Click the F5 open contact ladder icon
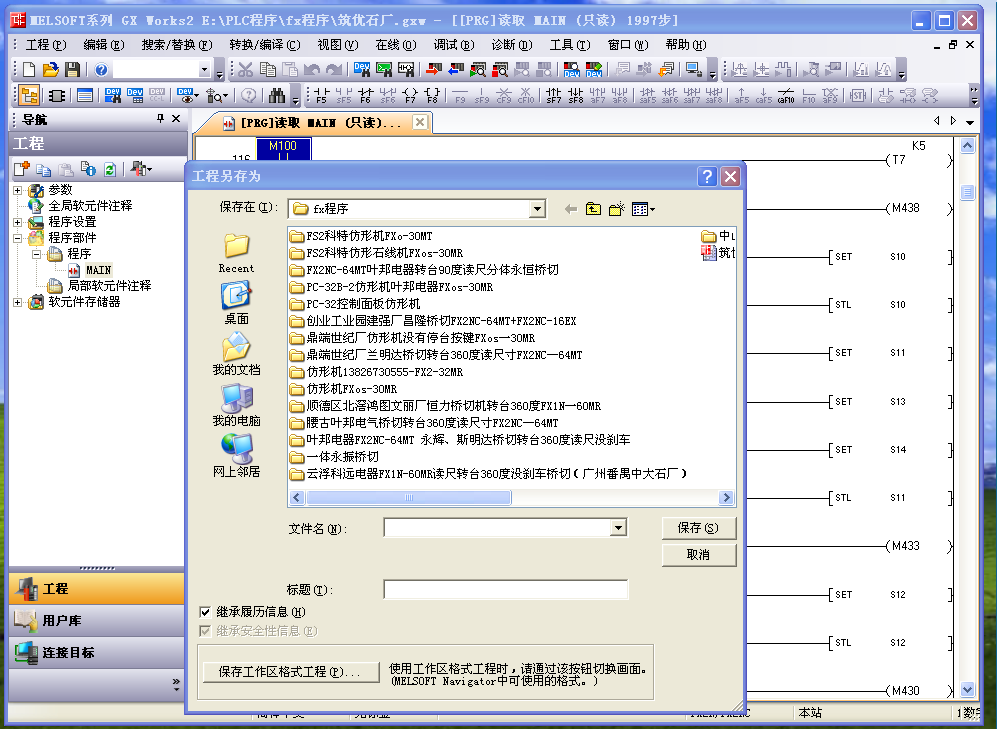 click(x=321, y=96)
